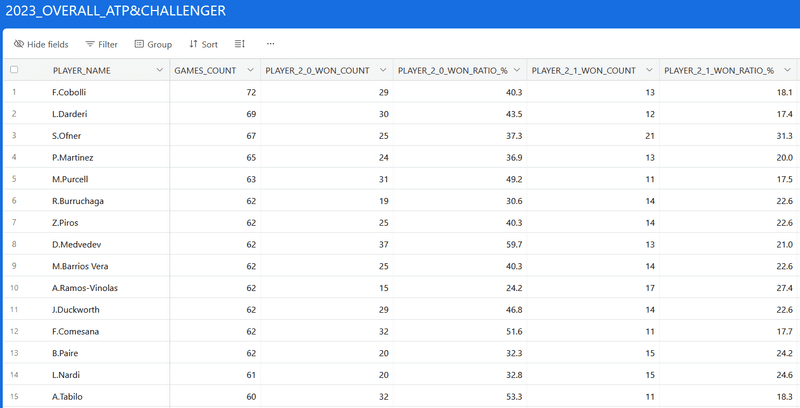Expand the PLAYER_2_0_WON_RATIO_% column dropdown
800x408 pixels.
point(517,70)
